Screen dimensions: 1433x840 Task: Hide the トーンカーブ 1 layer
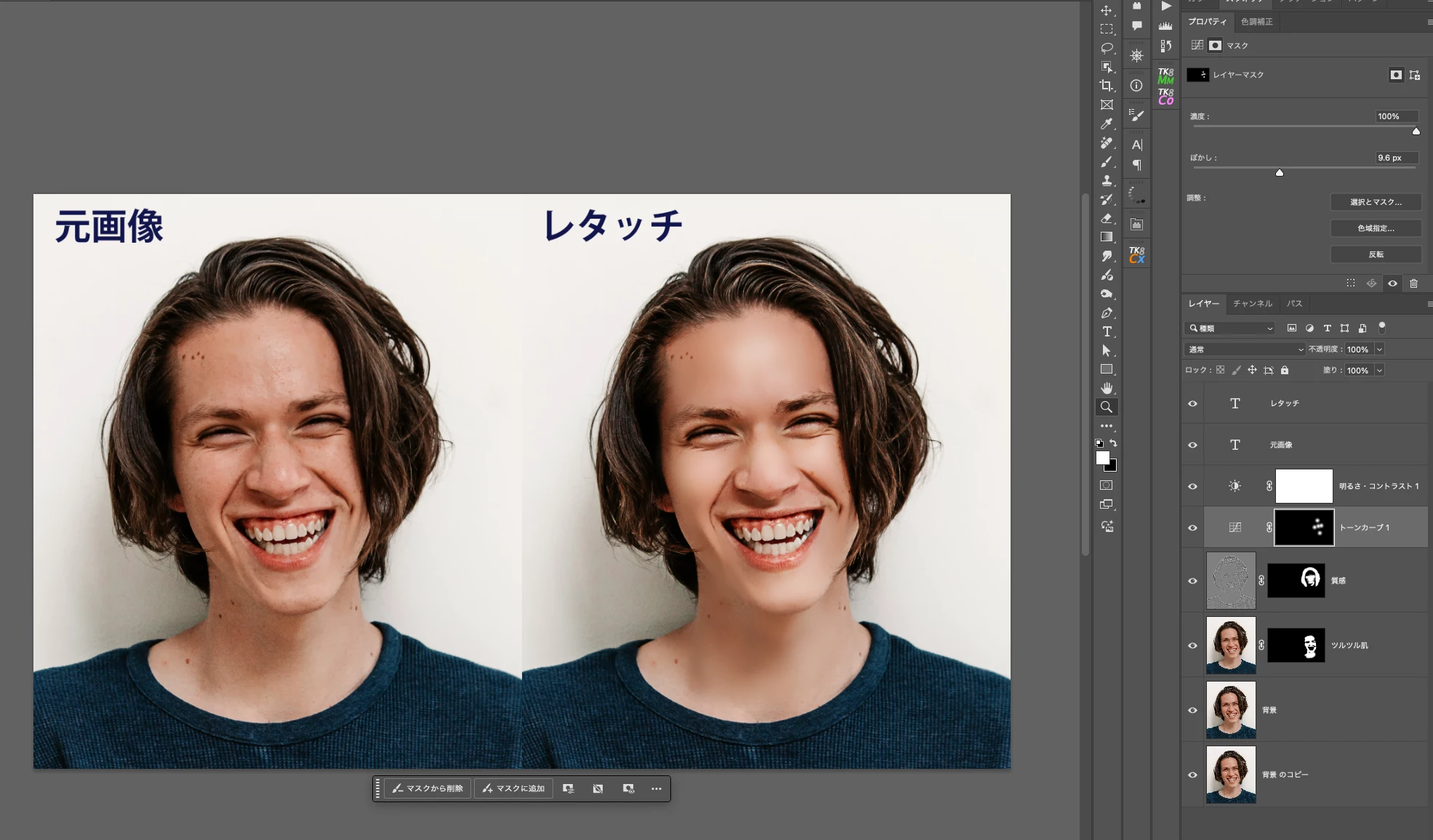(x=1192, y=528)
